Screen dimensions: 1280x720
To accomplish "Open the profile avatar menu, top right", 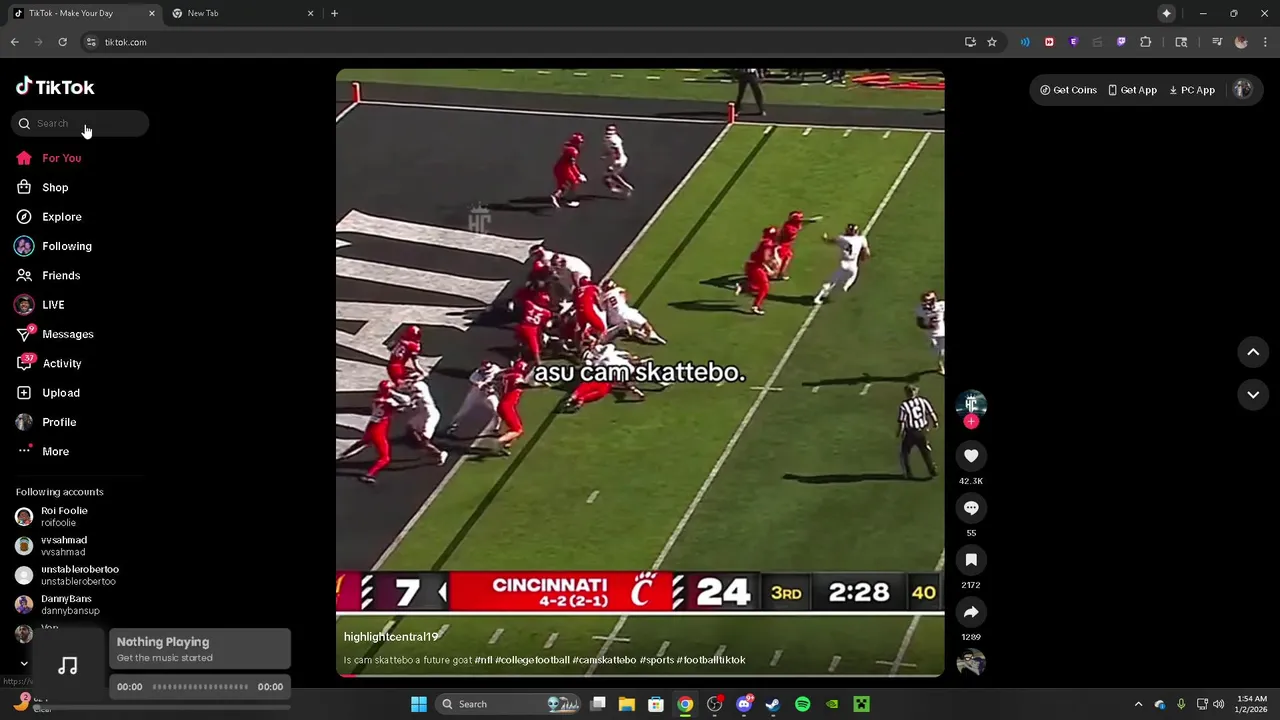I will coord(1242,89).
